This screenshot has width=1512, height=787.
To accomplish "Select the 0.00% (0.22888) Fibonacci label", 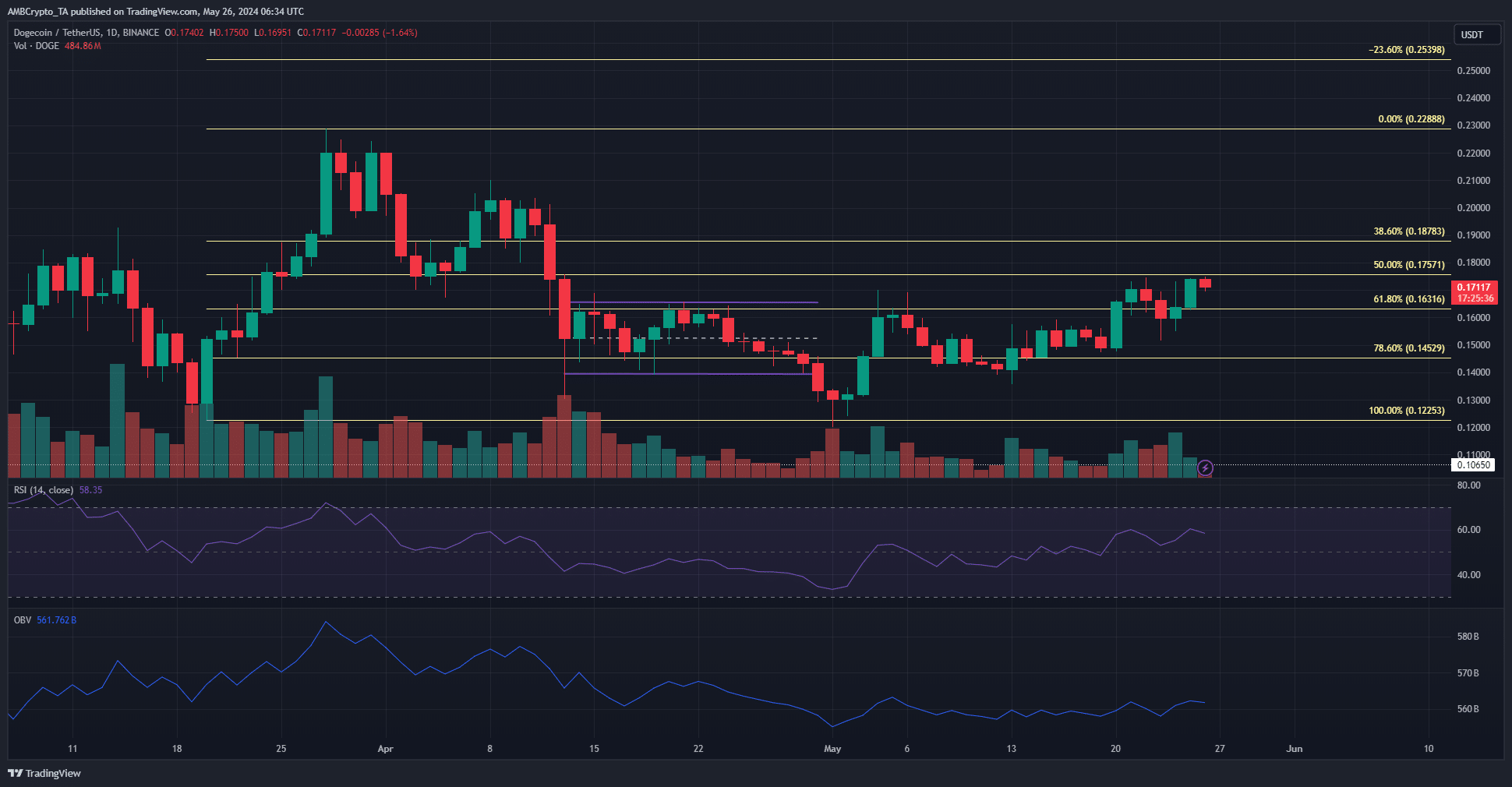I will [1411, 119].
